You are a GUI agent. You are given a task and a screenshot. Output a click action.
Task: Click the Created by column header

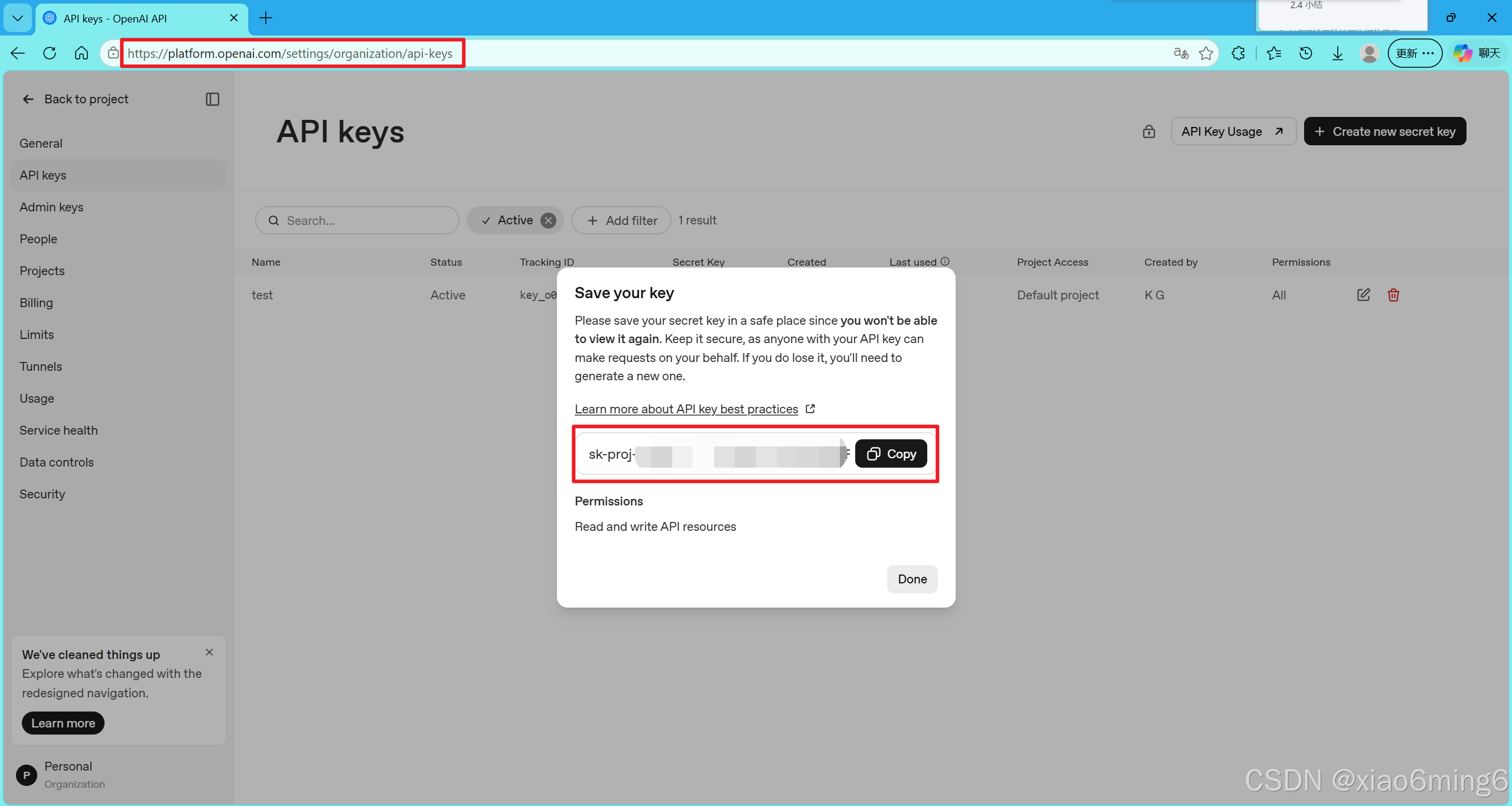(x=1171, y=262)
